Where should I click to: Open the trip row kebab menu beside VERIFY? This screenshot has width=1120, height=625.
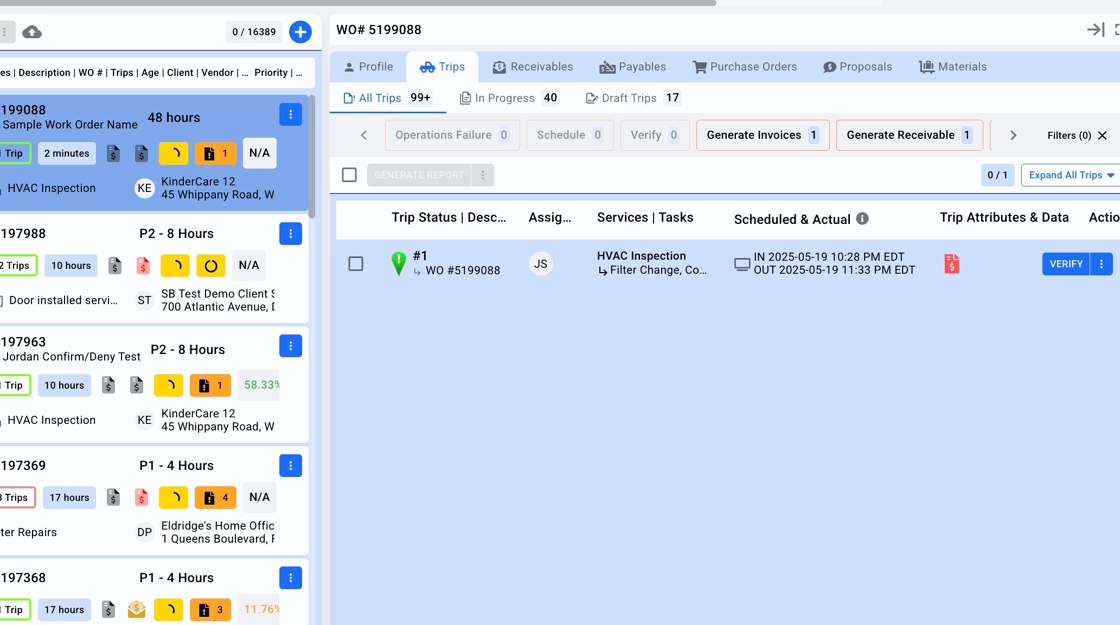pos(1101,264)
